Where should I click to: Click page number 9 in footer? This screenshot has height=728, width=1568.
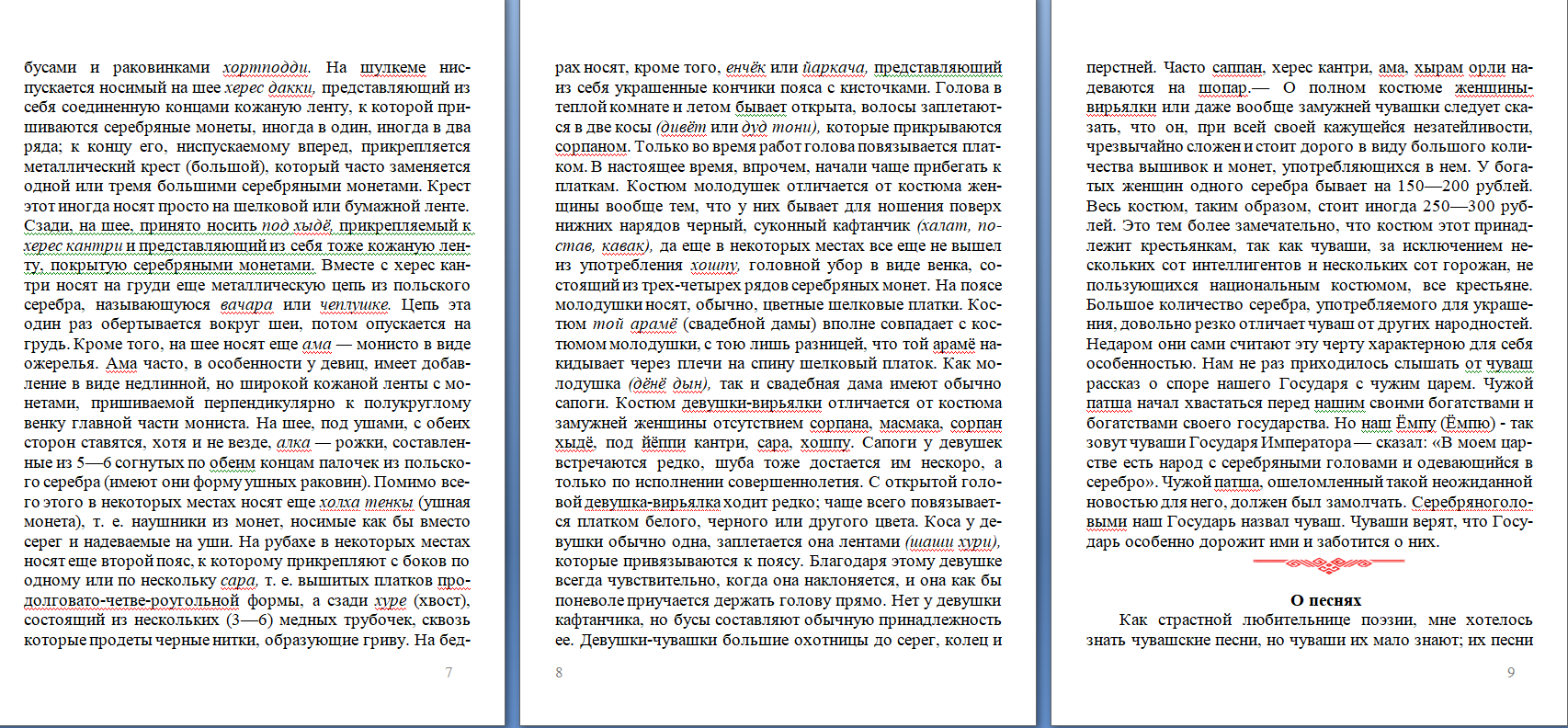[1511, 673]
